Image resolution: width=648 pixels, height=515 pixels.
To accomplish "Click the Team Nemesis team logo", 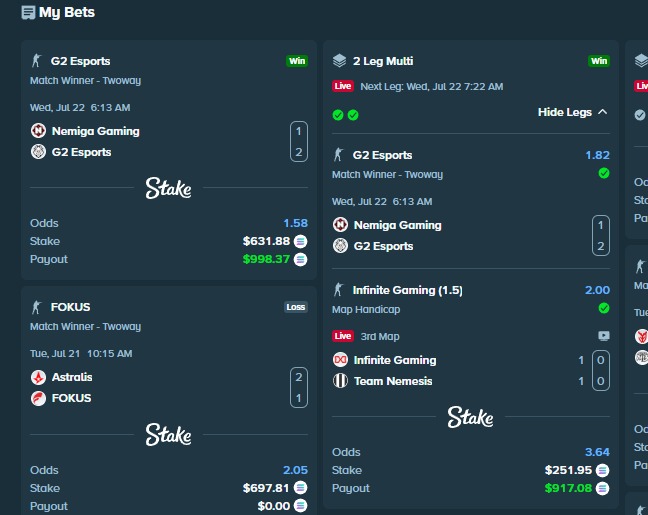I will [341, 381].
